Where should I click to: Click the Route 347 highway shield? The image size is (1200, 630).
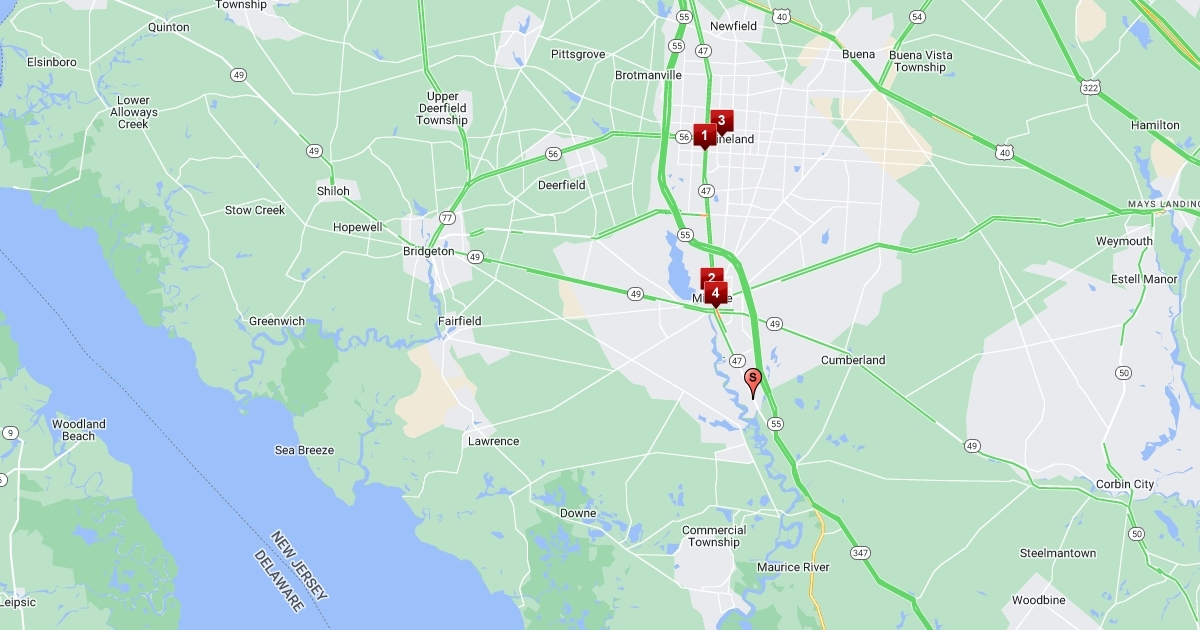[x=860, y=552]
